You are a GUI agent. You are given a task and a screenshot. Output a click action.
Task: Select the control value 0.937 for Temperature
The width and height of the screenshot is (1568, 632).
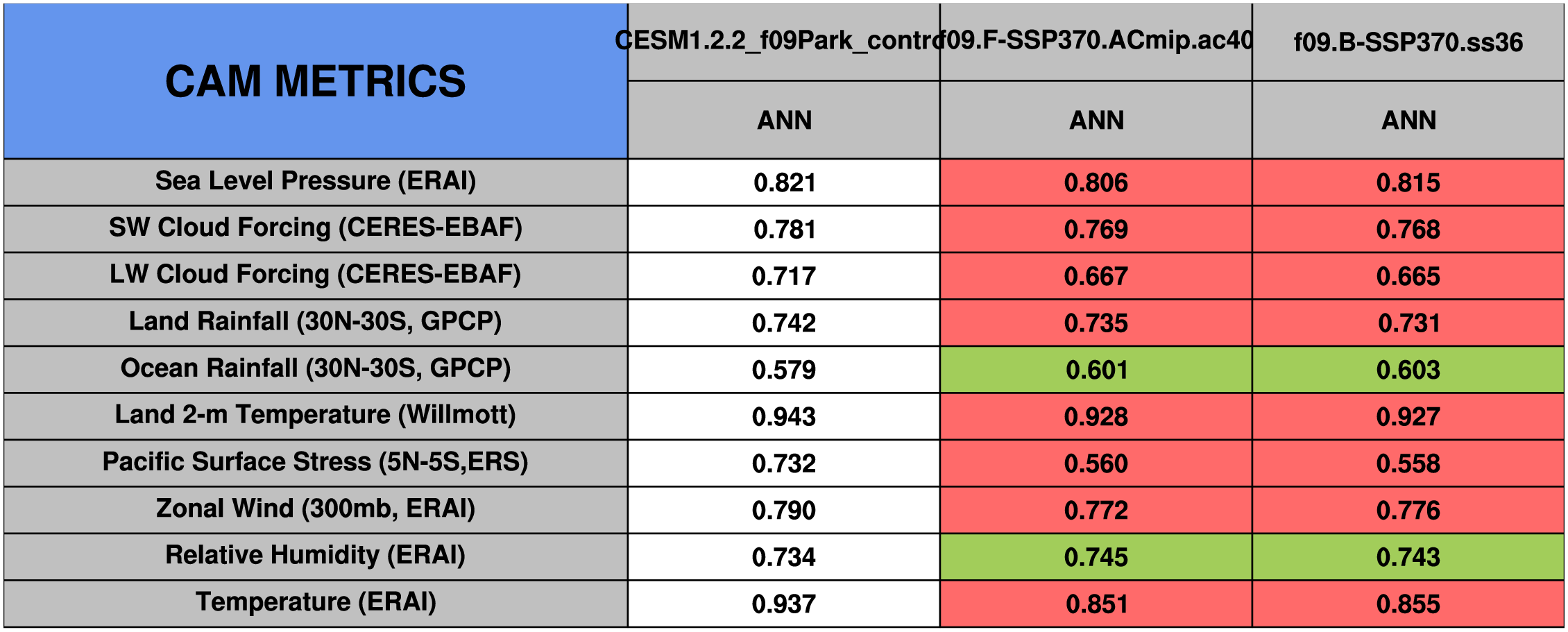[784, 604]
